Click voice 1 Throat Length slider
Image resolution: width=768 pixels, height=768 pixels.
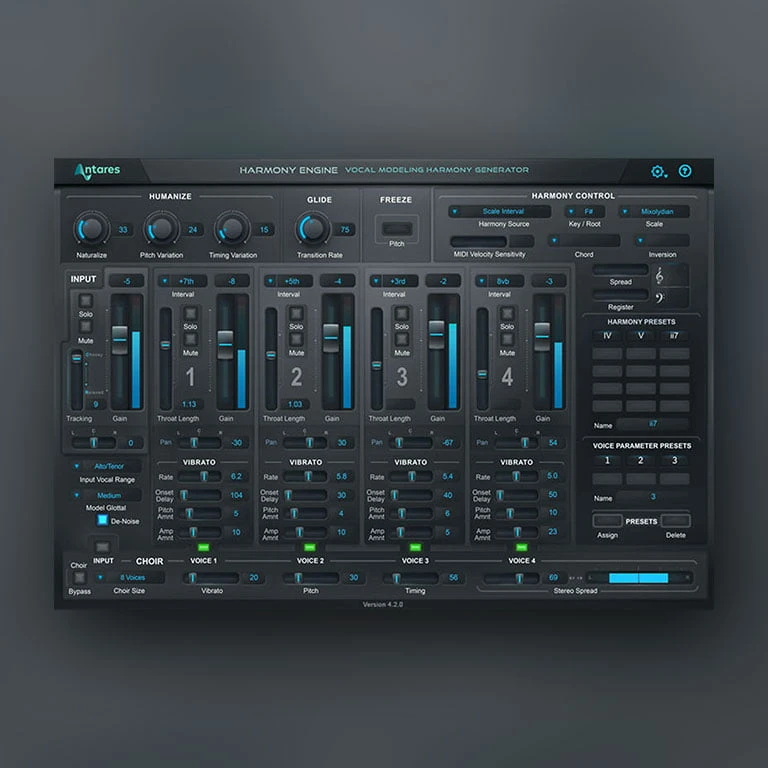point(166,359)
